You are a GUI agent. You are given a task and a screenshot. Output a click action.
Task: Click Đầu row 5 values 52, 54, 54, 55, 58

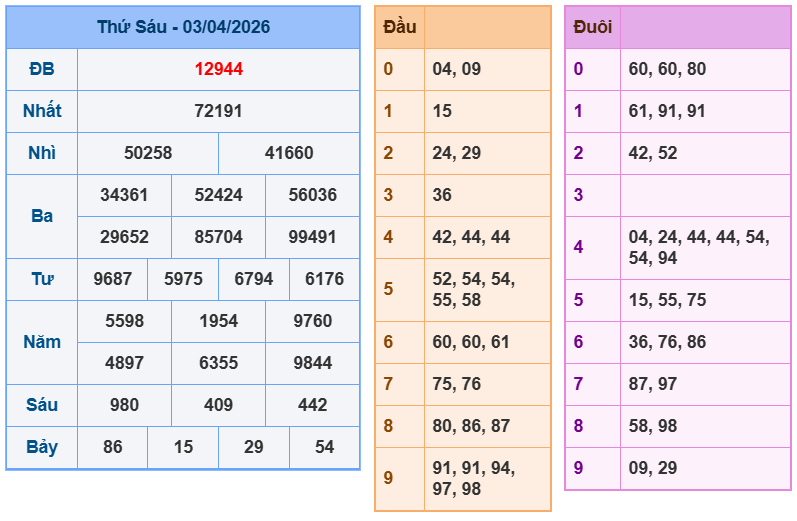pos(474,290)
